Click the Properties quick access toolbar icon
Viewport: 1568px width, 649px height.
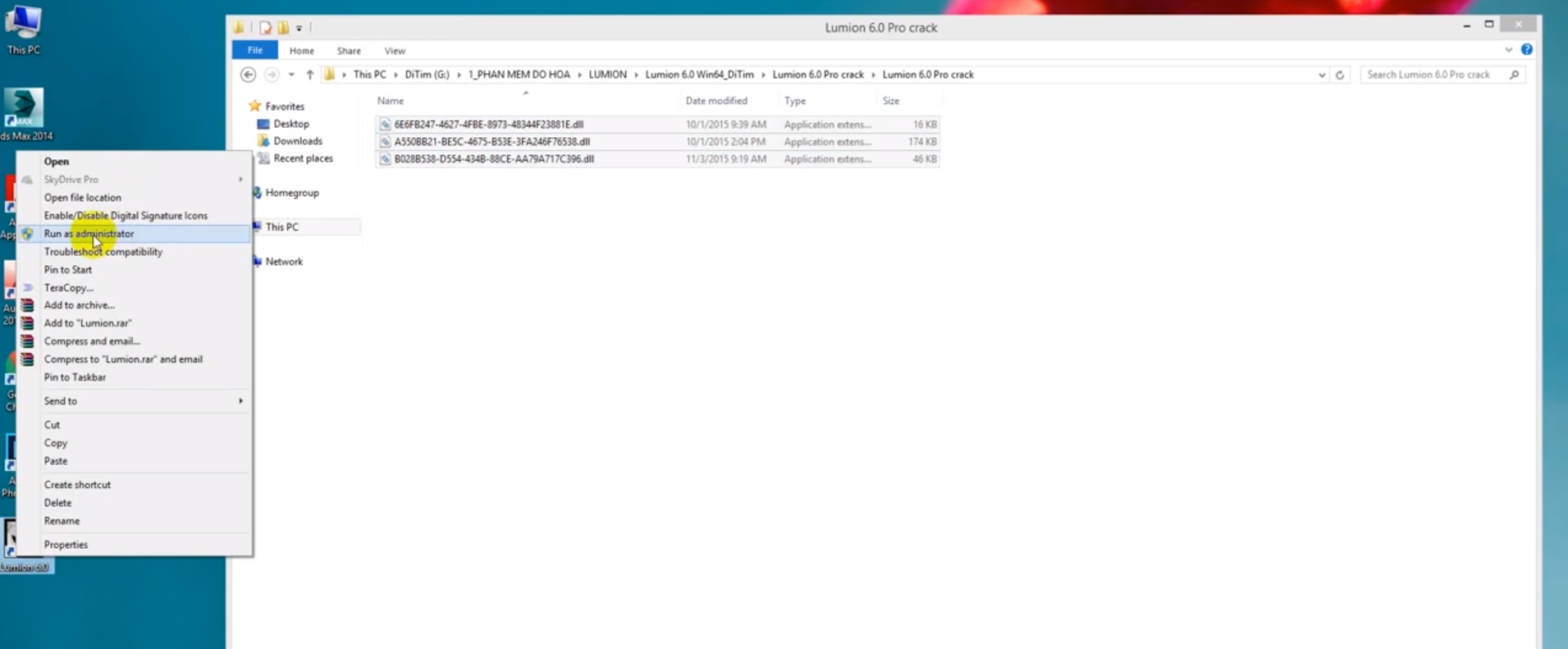[265, 28]
